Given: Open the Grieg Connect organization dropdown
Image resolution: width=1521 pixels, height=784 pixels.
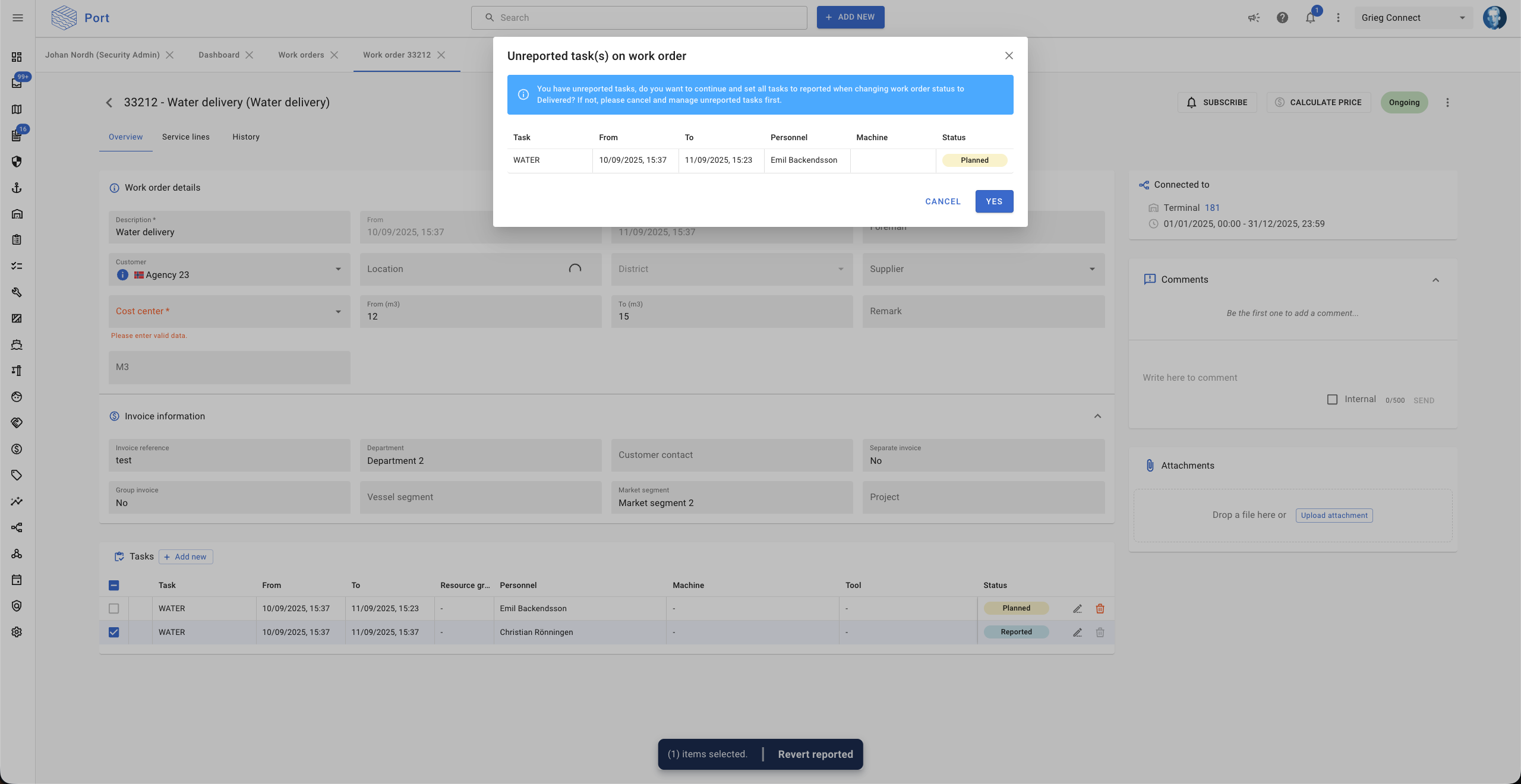Looking at the screenshot, I should pos(1412,18).
